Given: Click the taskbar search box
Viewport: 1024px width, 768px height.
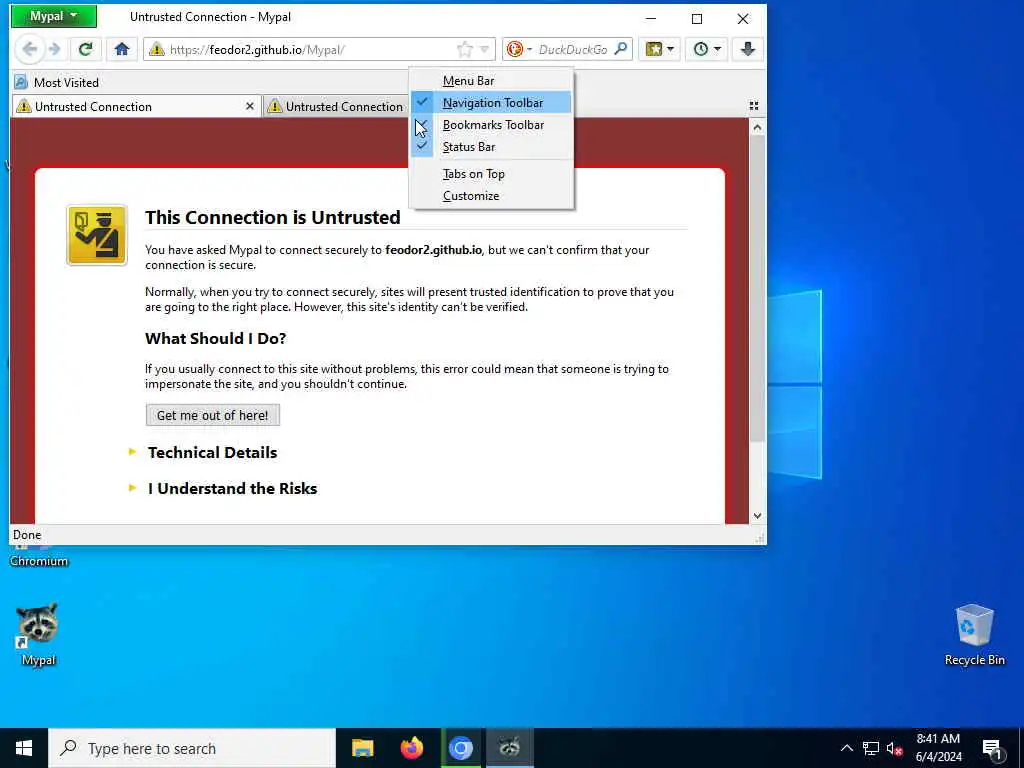Looking at the screenshot, I should 192,748.
